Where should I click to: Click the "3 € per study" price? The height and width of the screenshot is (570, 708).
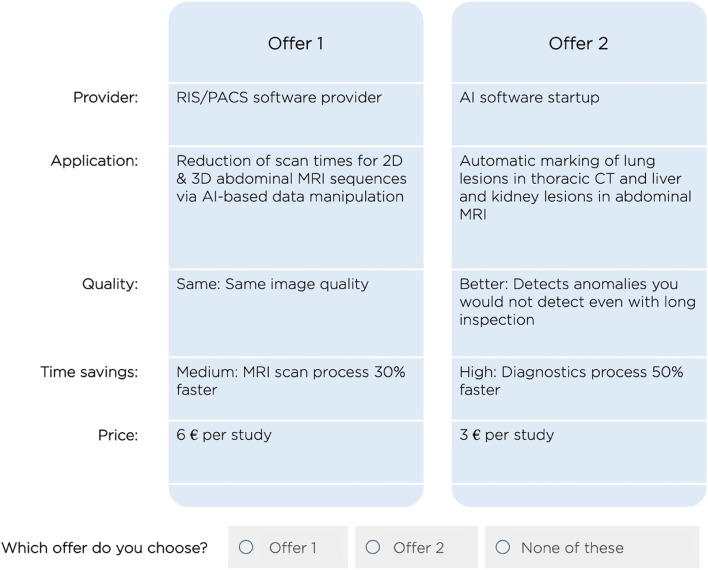tap(506, 435)
